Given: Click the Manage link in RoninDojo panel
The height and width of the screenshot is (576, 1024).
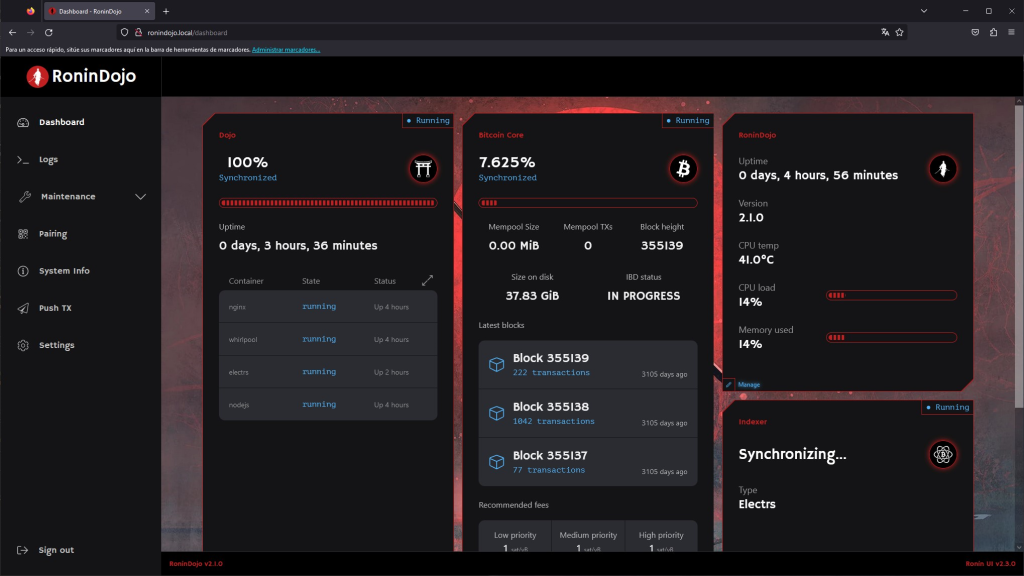Looking at the screenshot, I should (x=748, y=385).
